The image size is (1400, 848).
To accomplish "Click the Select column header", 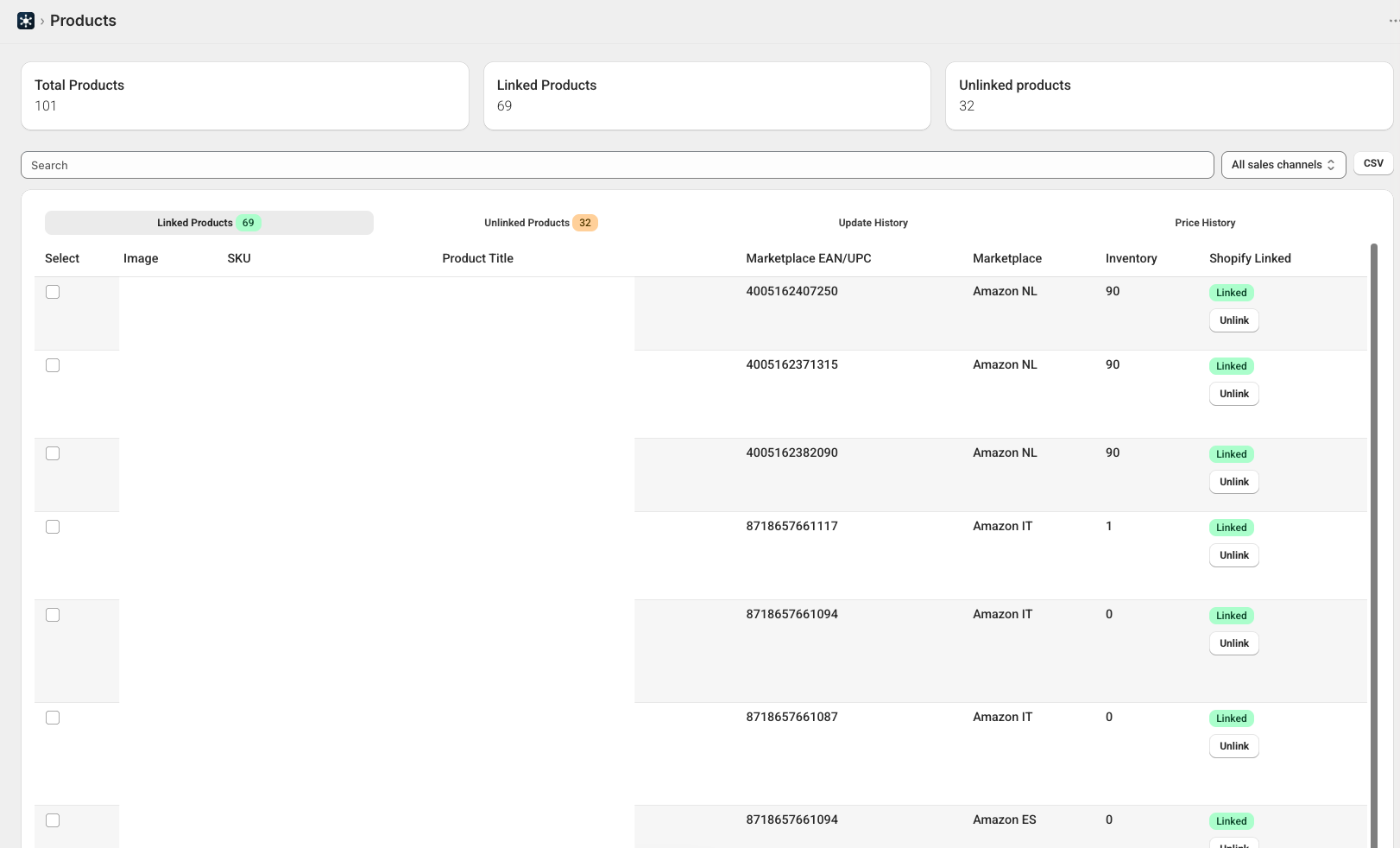I will tap(62, 258).
